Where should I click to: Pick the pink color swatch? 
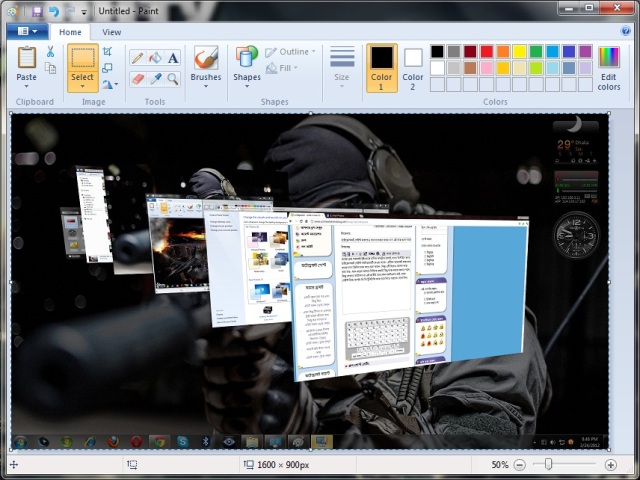click(487, 68)
